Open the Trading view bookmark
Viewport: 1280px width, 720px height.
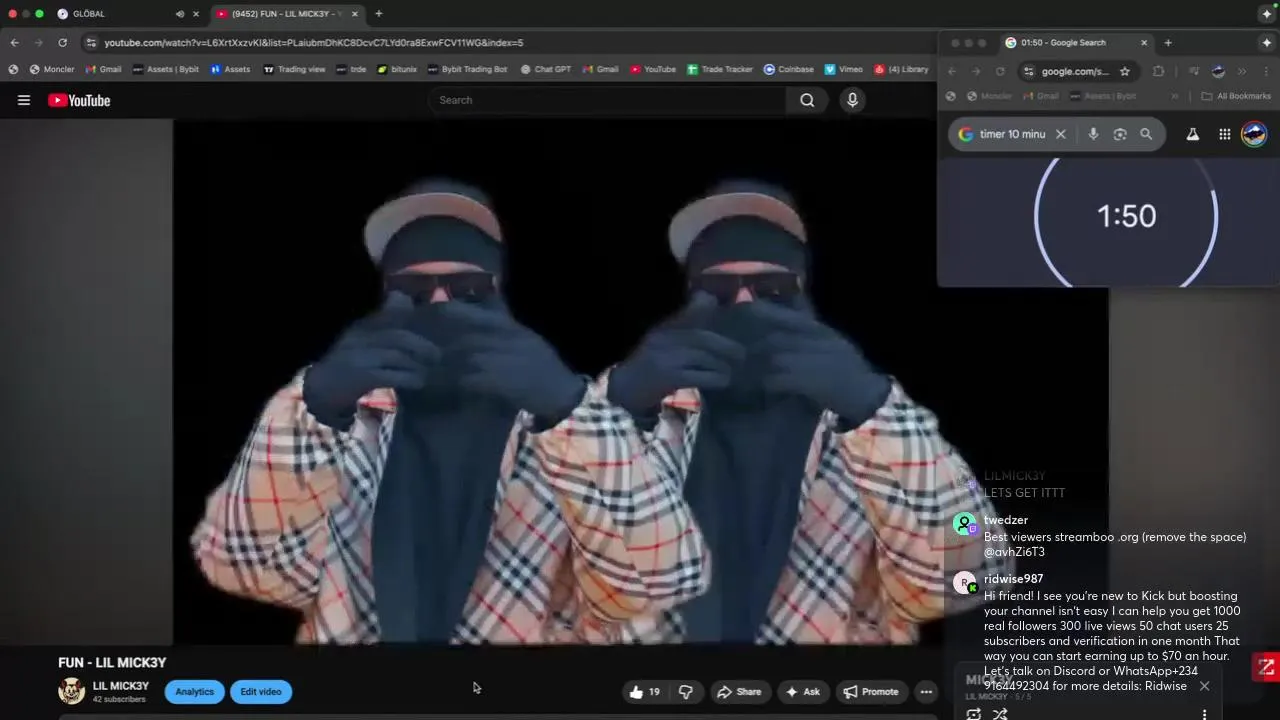click(x=294, y=70)
